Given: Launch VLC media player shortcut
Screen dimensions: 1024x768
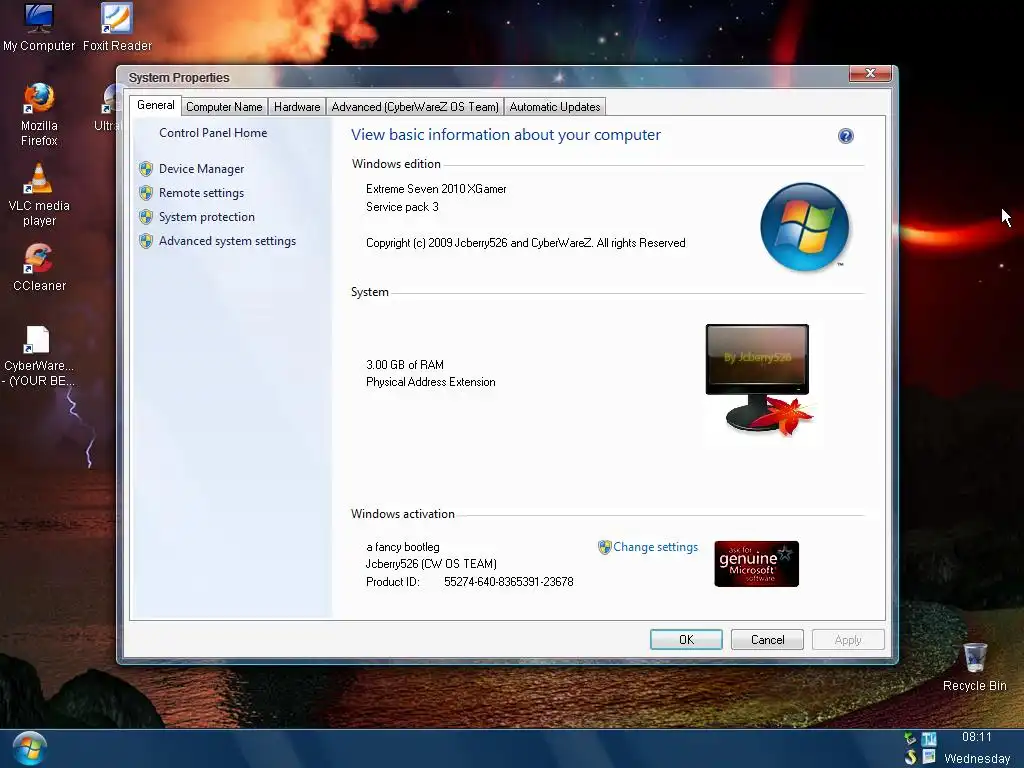Looking at the screenshot, I should (39, 195).
